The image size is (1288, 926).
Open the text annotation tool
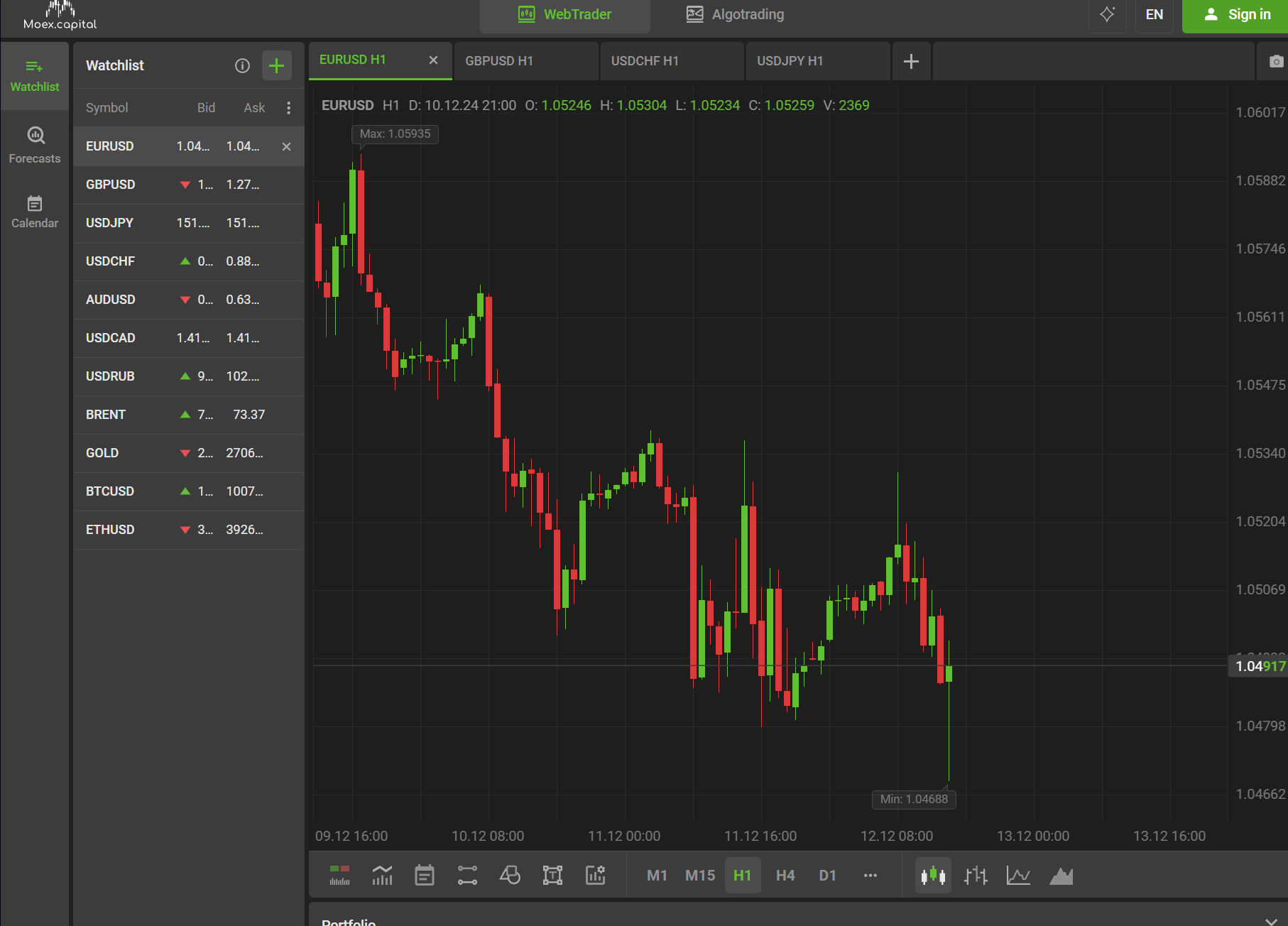click(552, 876)
